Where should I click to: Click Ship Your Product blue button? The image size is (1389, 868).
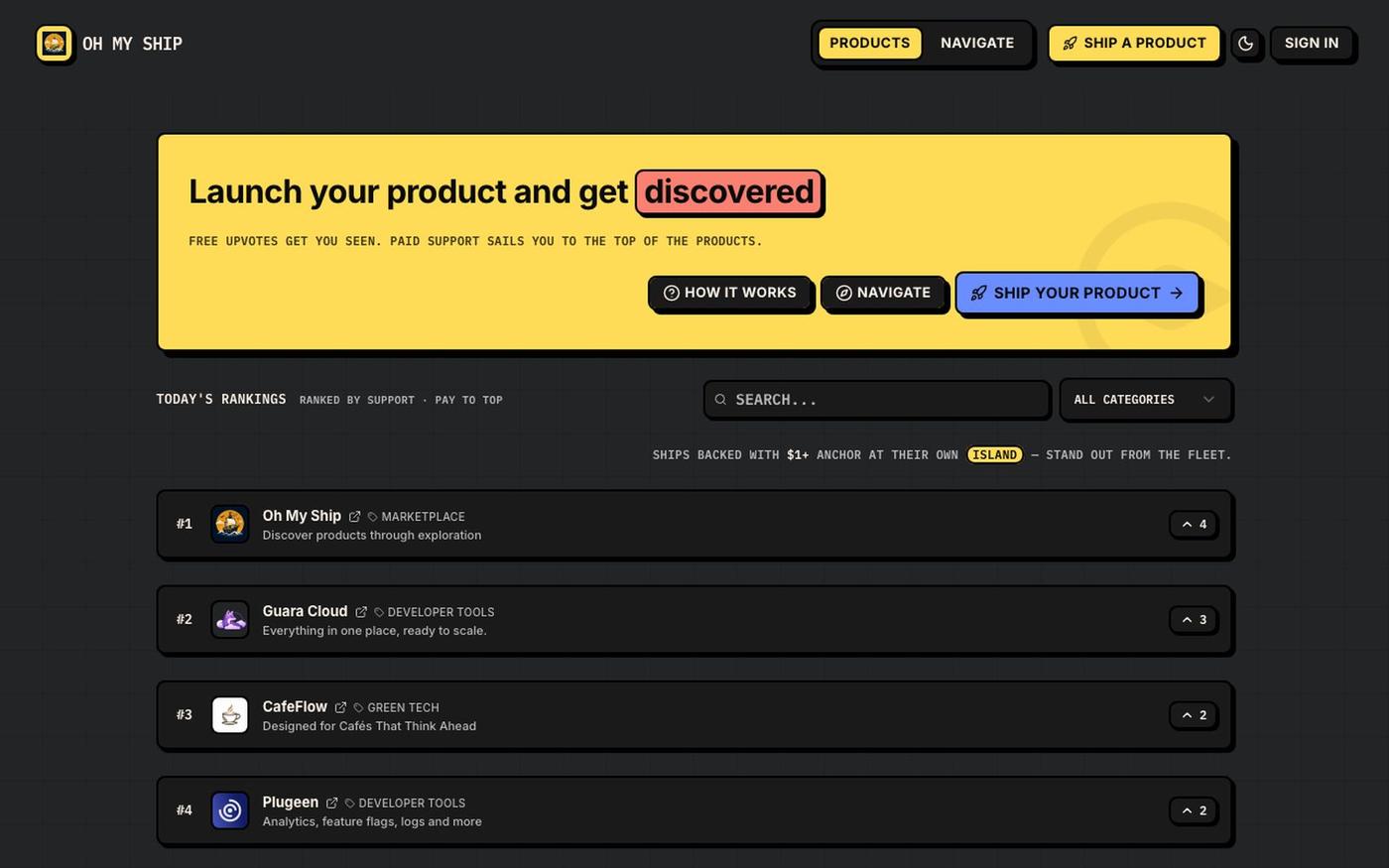1077,293
